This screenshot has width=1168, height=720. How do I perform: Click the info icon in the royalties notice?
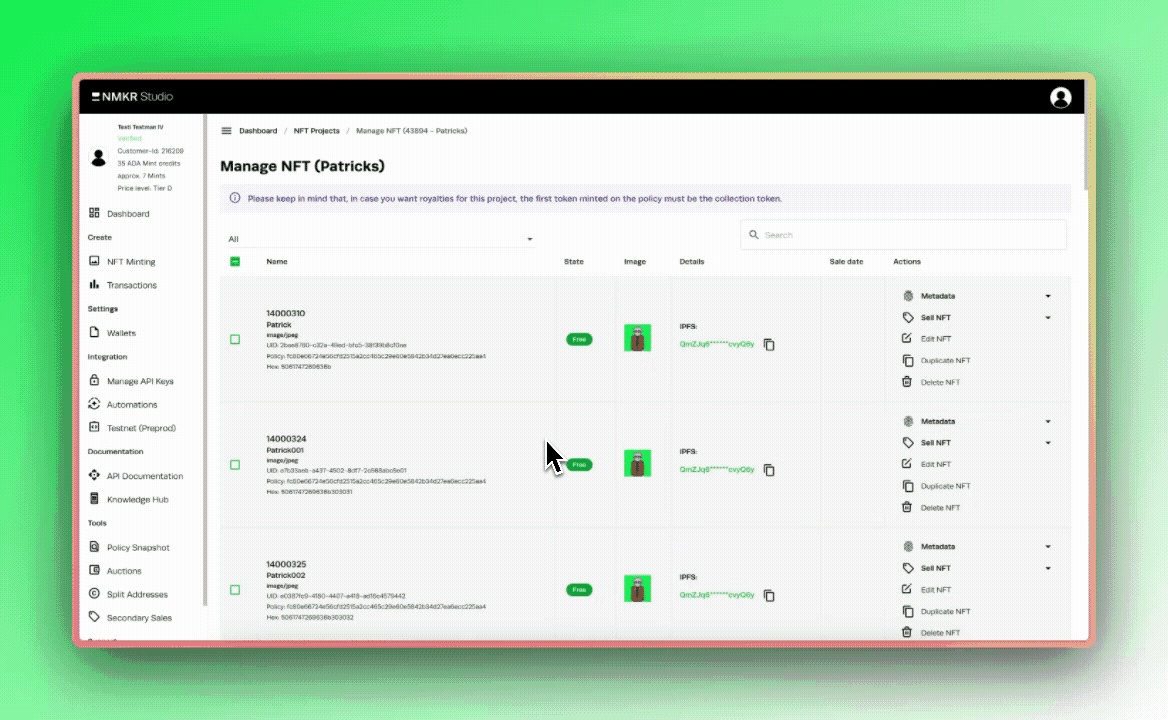tap(235, 198)
